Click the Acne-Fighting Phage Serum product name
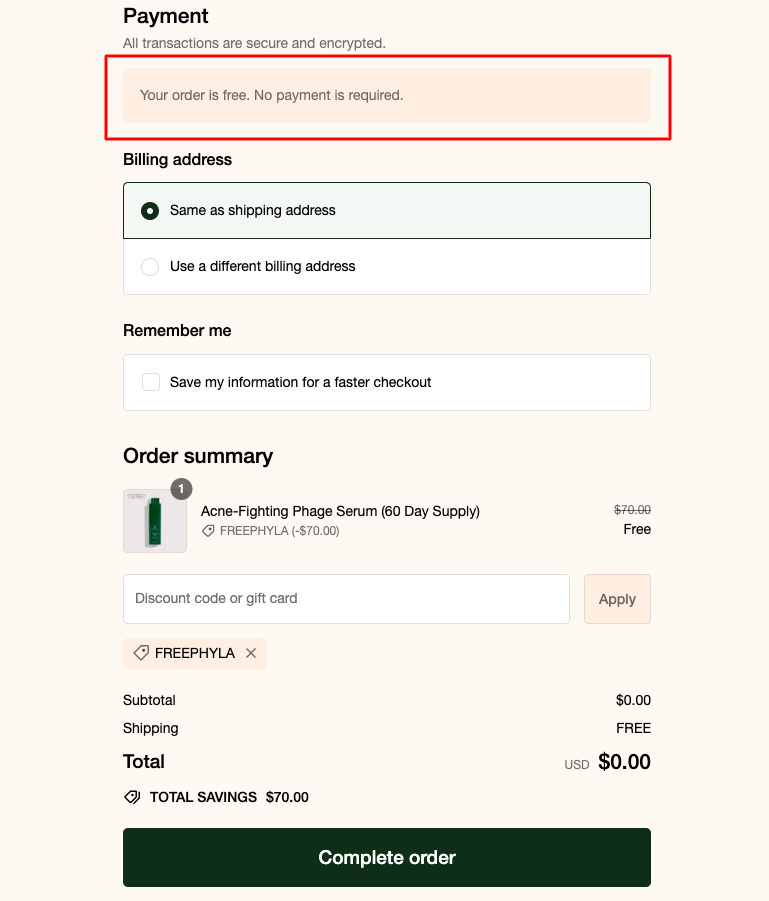 click(x=340, y=511)
